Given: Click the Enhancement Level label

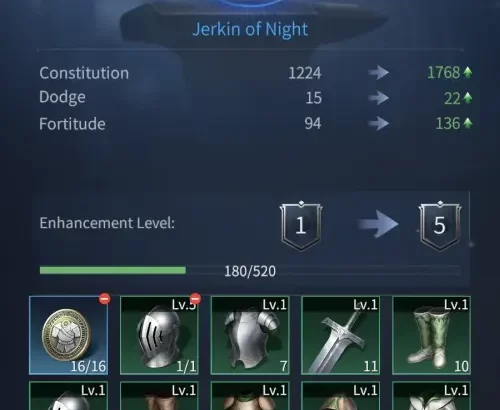Looking at the screenshot, I should [107, 223].
